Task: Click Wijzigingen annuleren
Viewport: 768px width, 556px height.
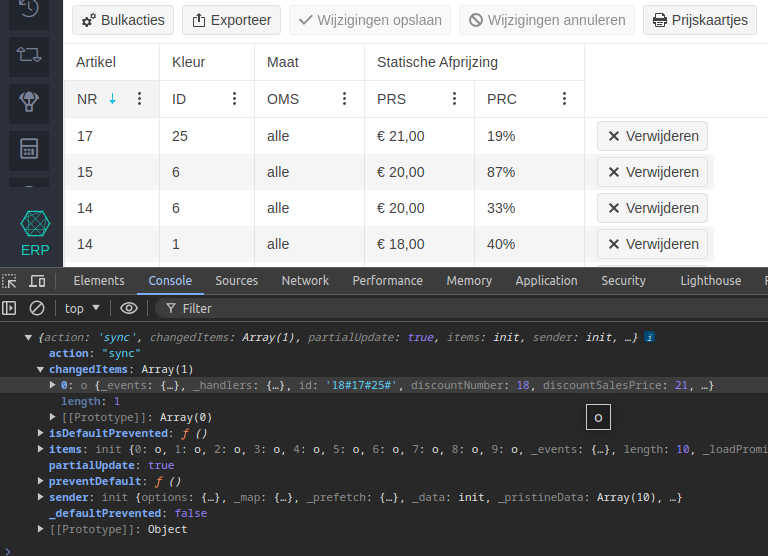Action: [x=547, y=20]
